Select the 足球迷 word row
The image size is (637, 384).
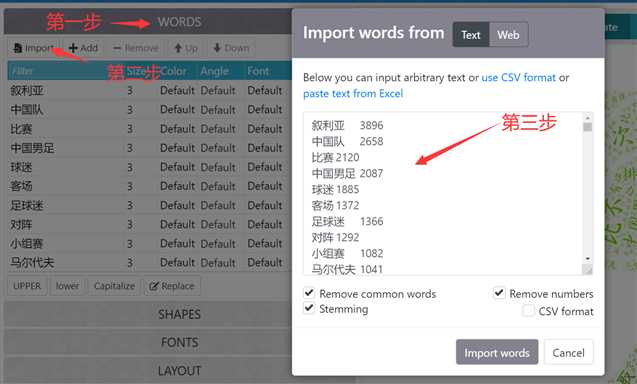click(150, 205)
